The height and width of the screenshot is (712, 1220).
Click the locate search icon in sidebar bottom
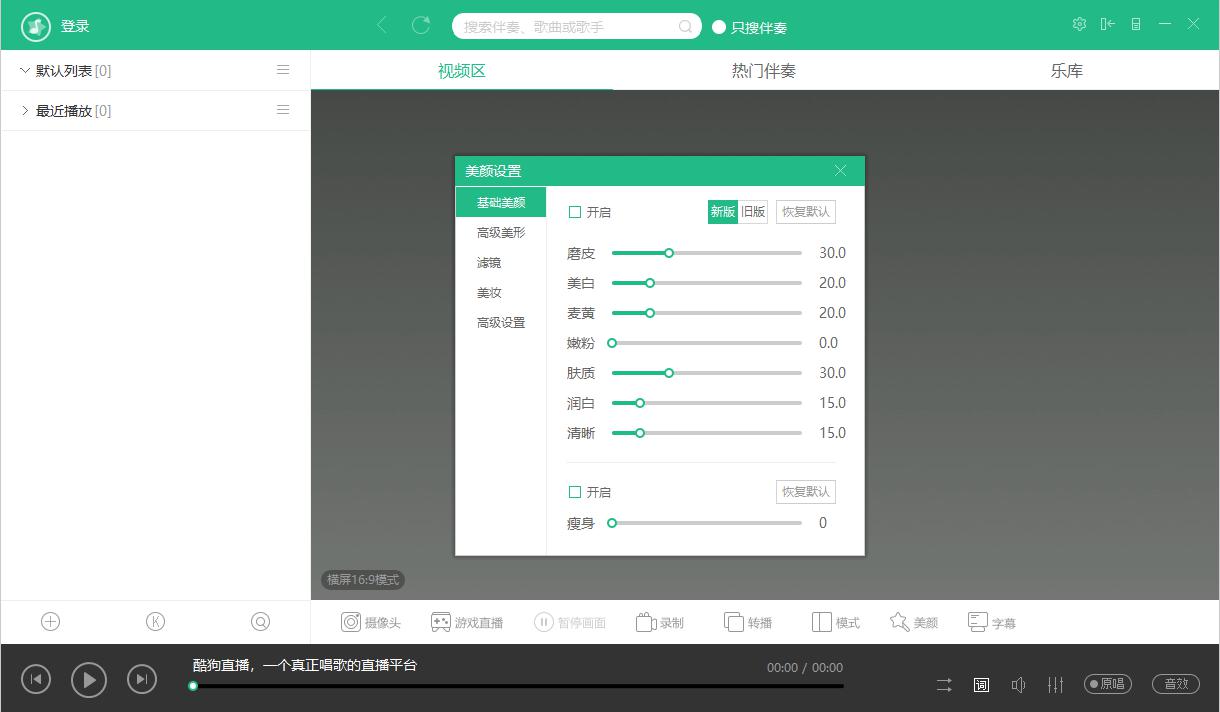point(260,622)
